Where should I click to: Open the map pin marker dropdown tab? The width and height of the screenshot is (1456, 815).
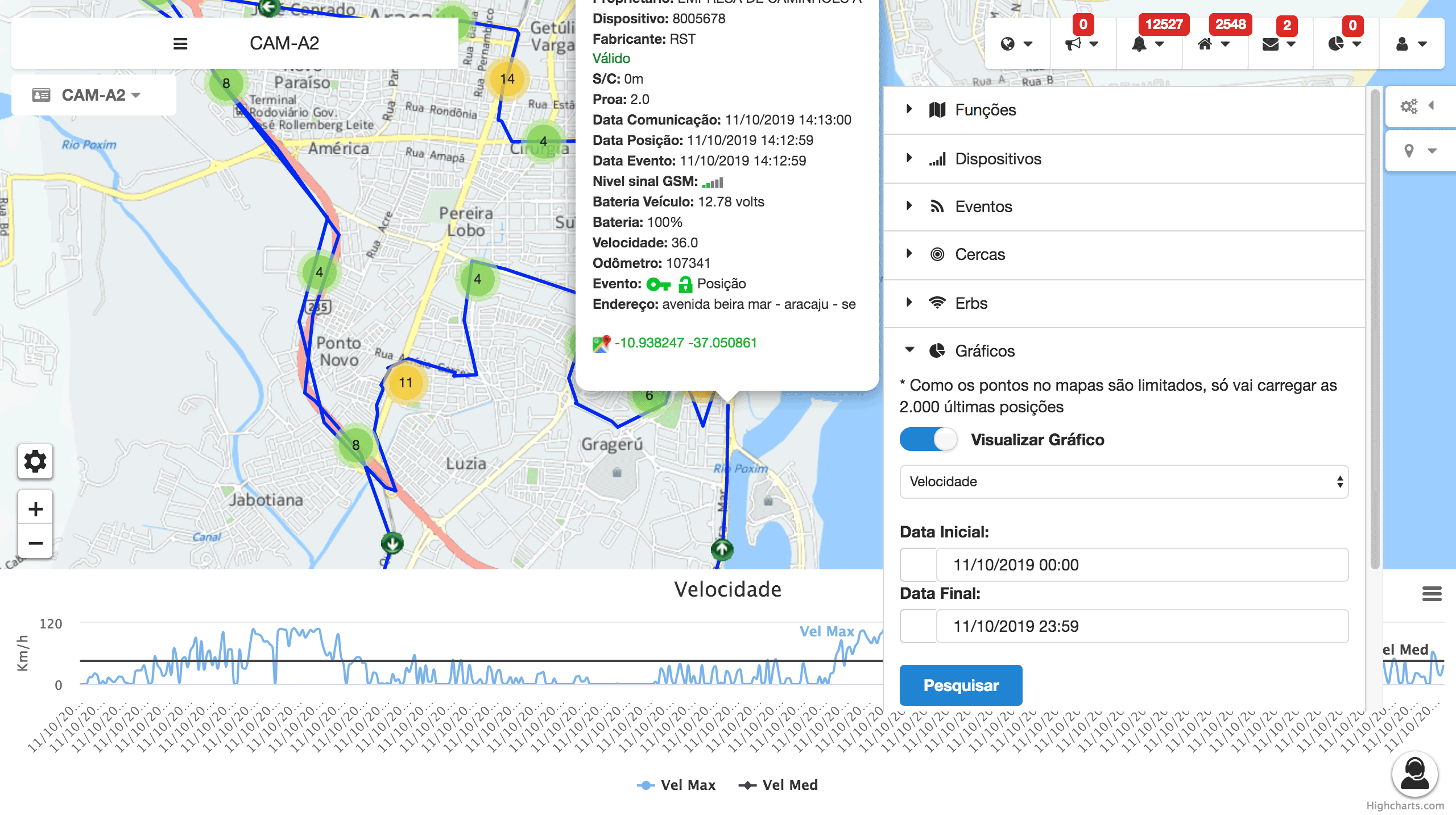click(x=1420, y=151)
